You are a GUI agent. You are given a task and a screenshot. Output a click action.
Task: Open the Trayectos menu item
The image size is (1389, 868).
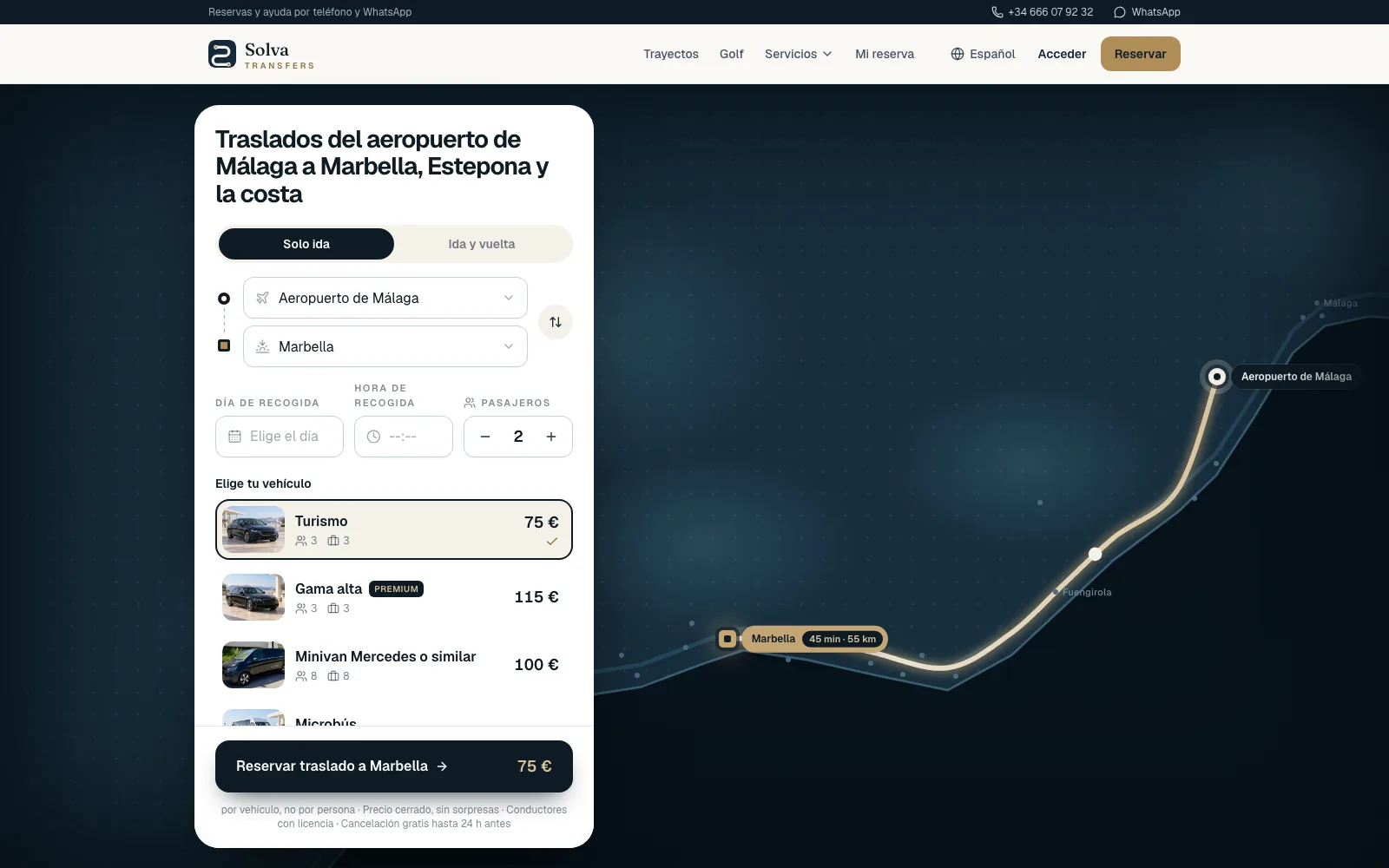(671, 54)
